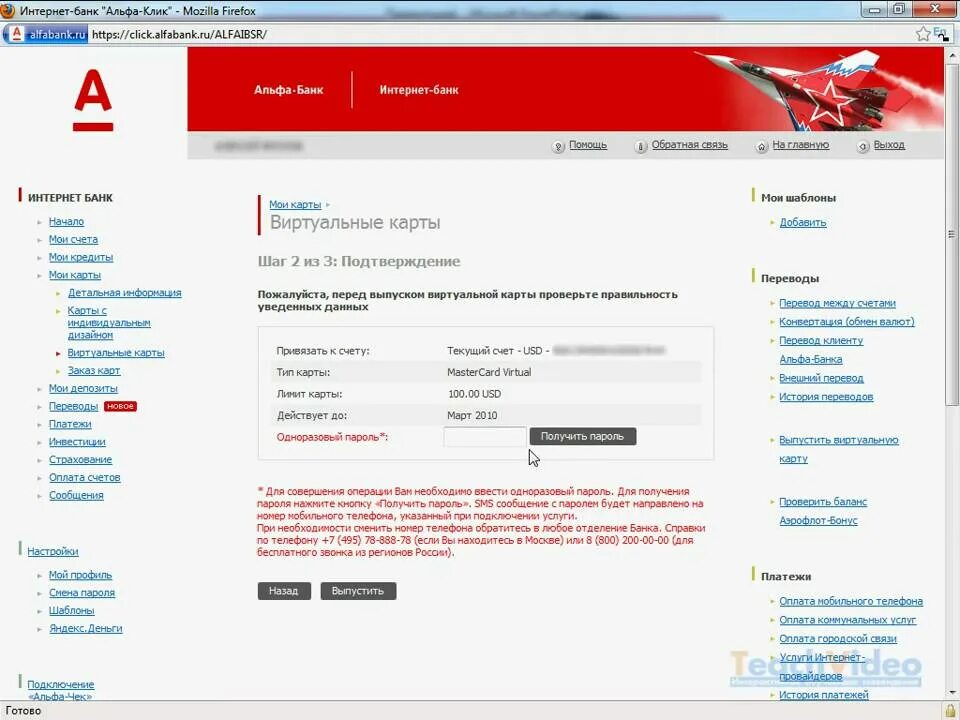The width and height of the screenshot is (960, 720).
Task: Click the Интернет-банк header tab
Action: pos(419,90)
